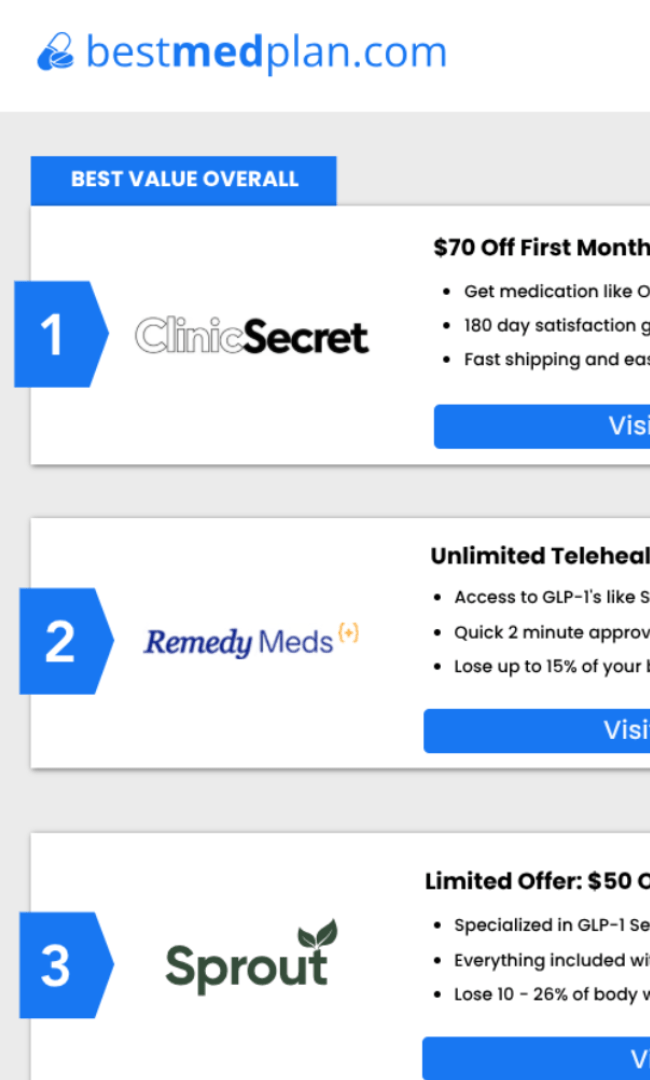Open the ClinicSecret logo
The width and height of the screenshot is (650, 1080).
tap(252, 336)
